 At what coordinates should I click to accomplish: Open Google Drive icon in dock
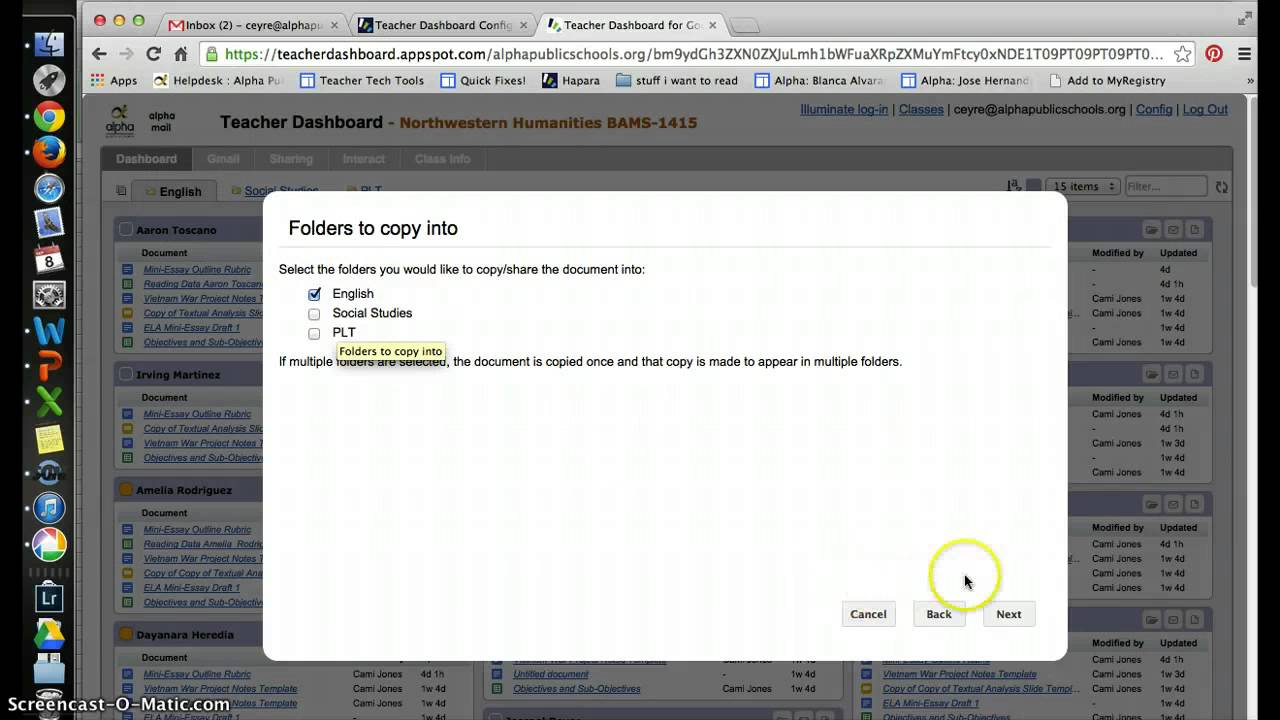(x=49, y=634)
